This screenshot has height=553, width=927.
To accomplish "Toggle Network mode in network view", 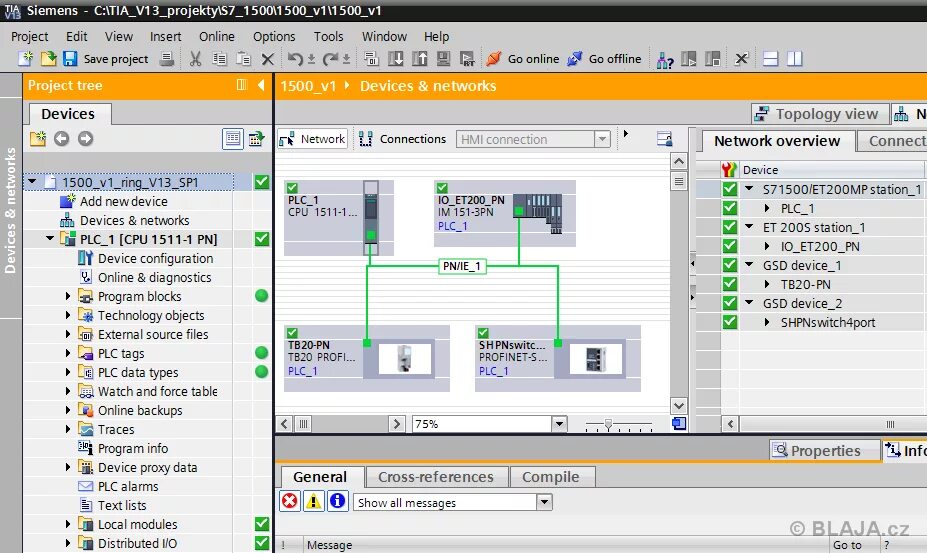I will point(312,139).
